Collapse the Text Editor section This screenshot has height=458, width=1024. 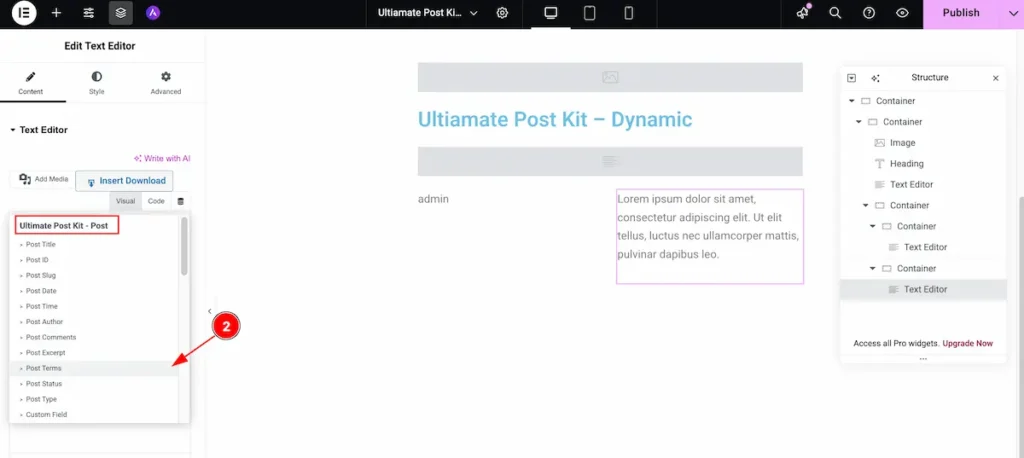pos(13,130)
